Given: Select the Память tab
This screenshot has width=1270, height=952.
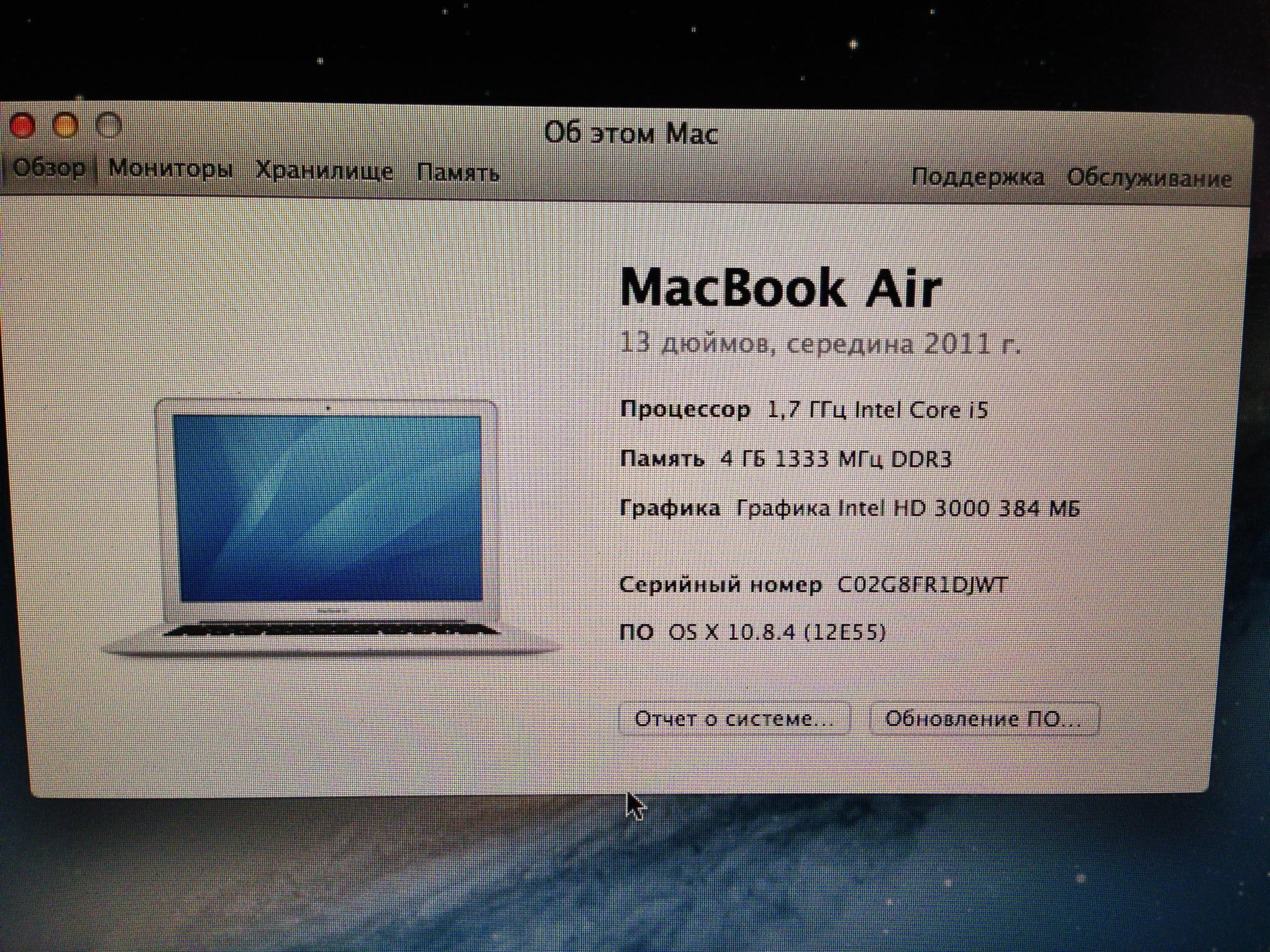Looking at the screenshot, I should point(458,173).
